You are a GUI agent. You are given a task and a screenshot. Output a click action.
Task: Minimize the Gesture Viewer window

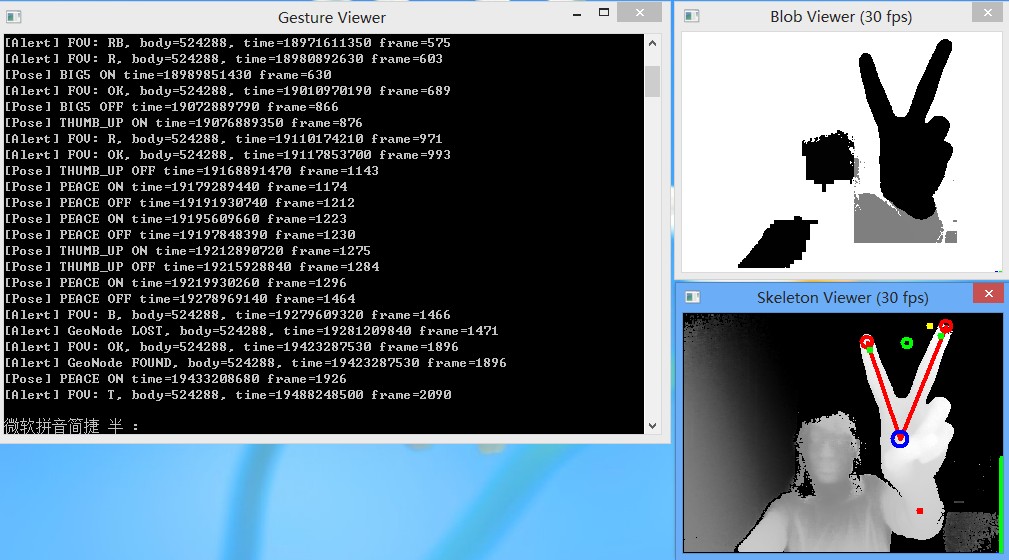click(x=577, y=14)
